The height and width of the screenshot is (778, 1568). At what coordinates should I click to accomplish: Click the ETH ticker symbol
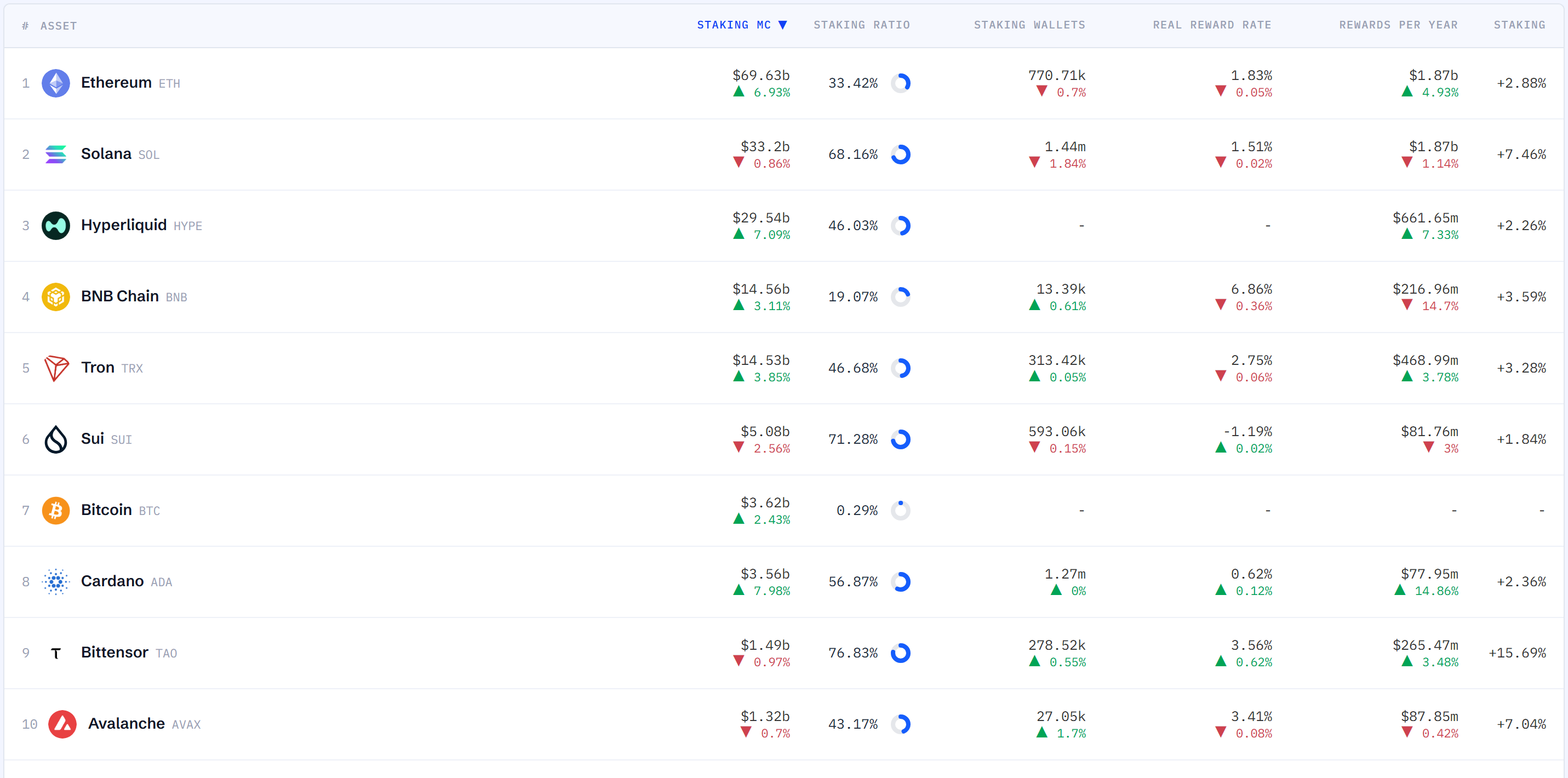(169, 84)
